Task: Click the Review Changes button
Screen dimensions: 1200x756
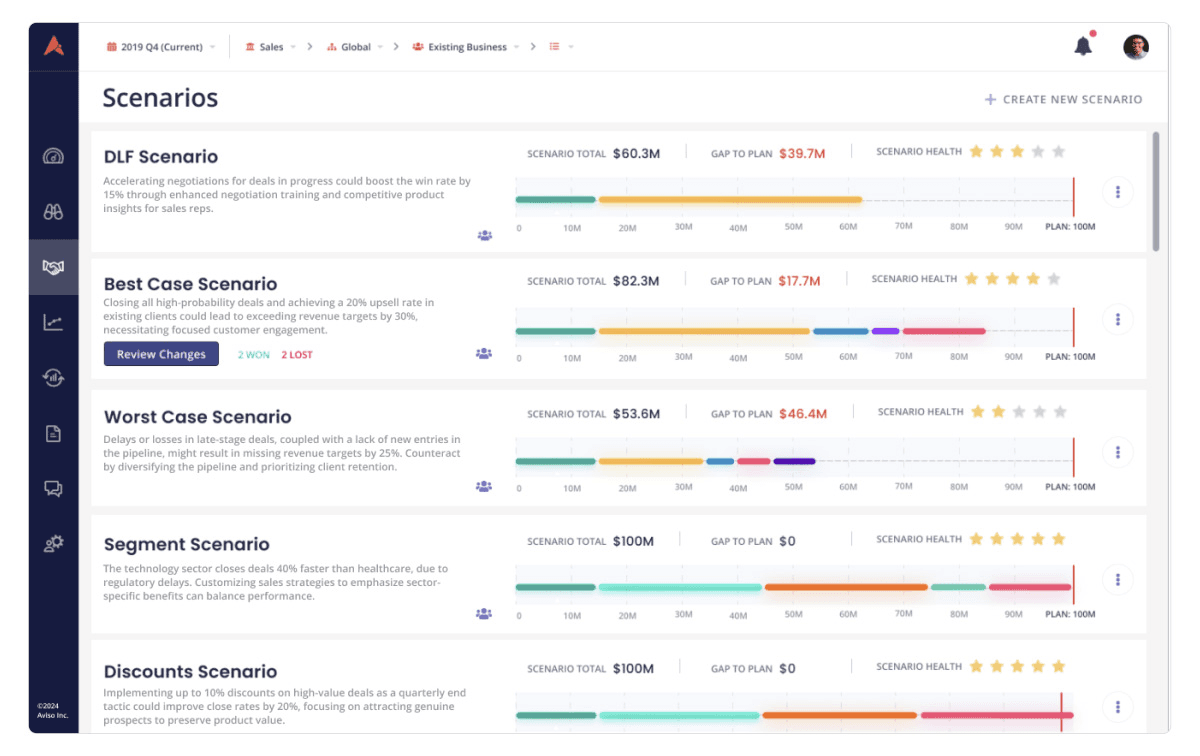Action: coord(161,354)
